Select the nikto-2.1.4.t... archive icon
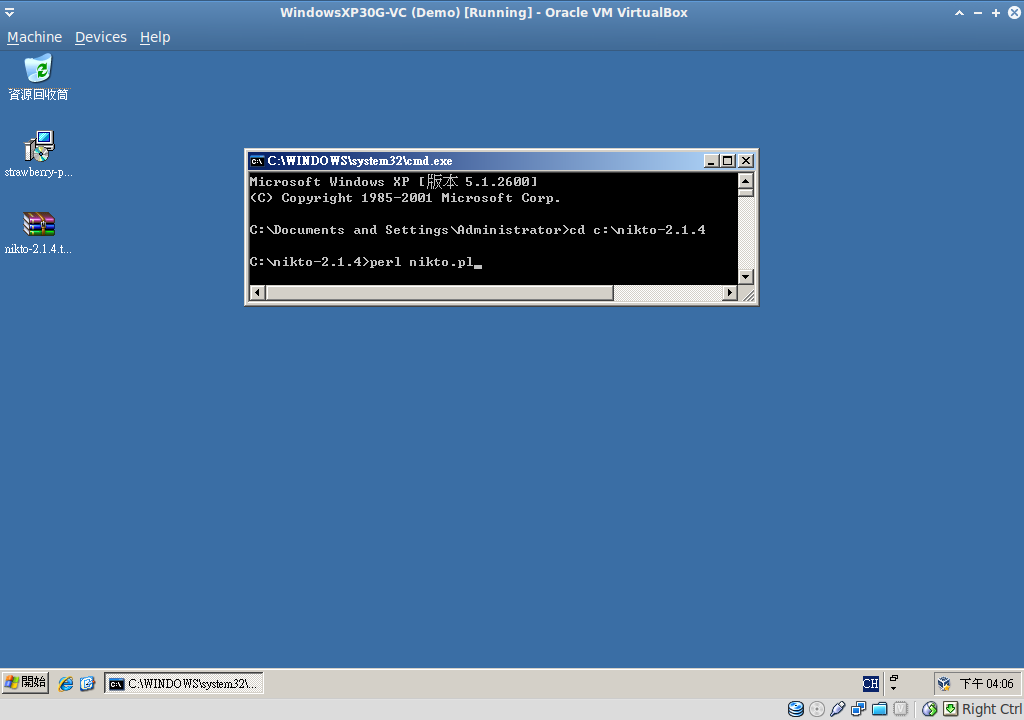1024x720 pixels. point(39,233)
